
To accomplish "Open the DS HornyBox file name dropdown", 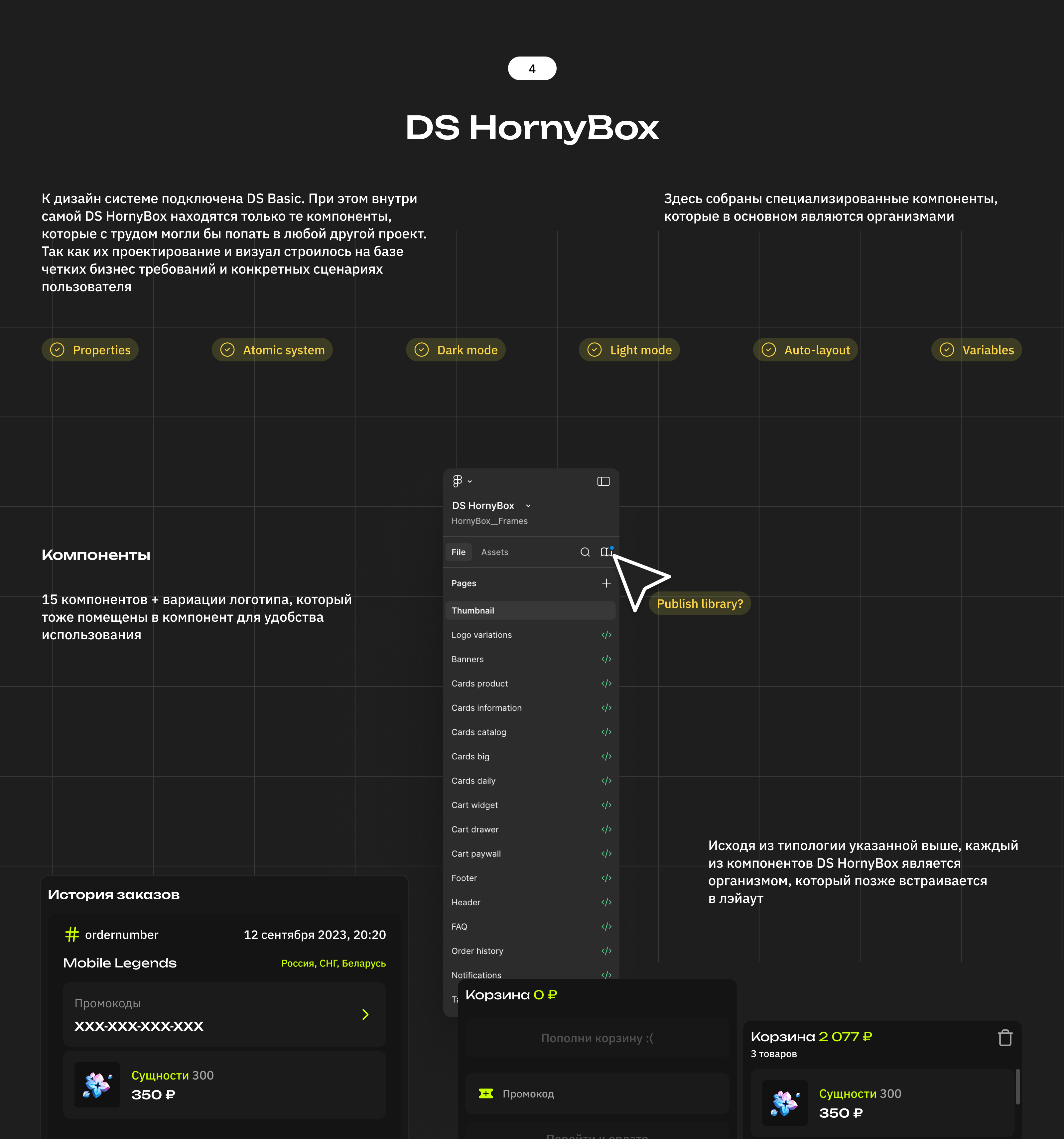I will pos(527,505).
